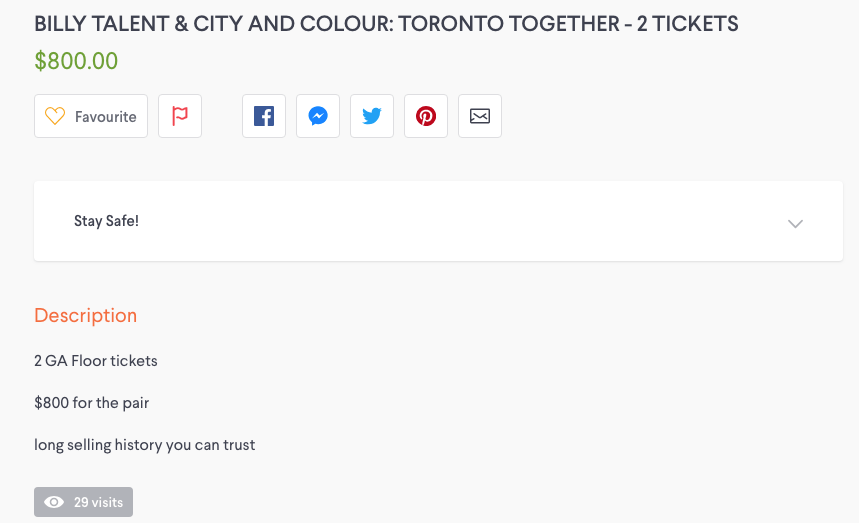The image size is (859, 523).
Task: Open the Stay Safe! heading
Action: pyautogui.click(x=106, y=221)
